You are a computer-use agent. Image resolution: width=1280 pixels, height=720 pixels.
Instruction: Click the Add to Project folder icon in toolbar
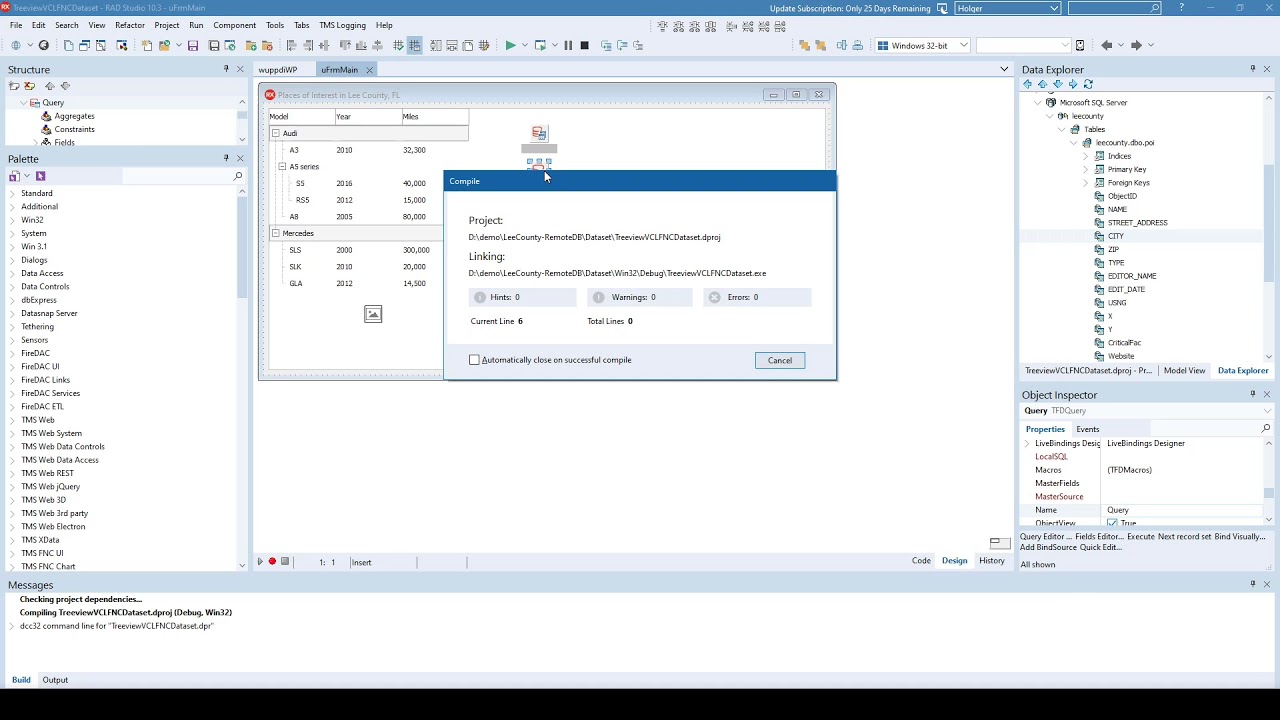pyautogui.click(x=251, y=45)
